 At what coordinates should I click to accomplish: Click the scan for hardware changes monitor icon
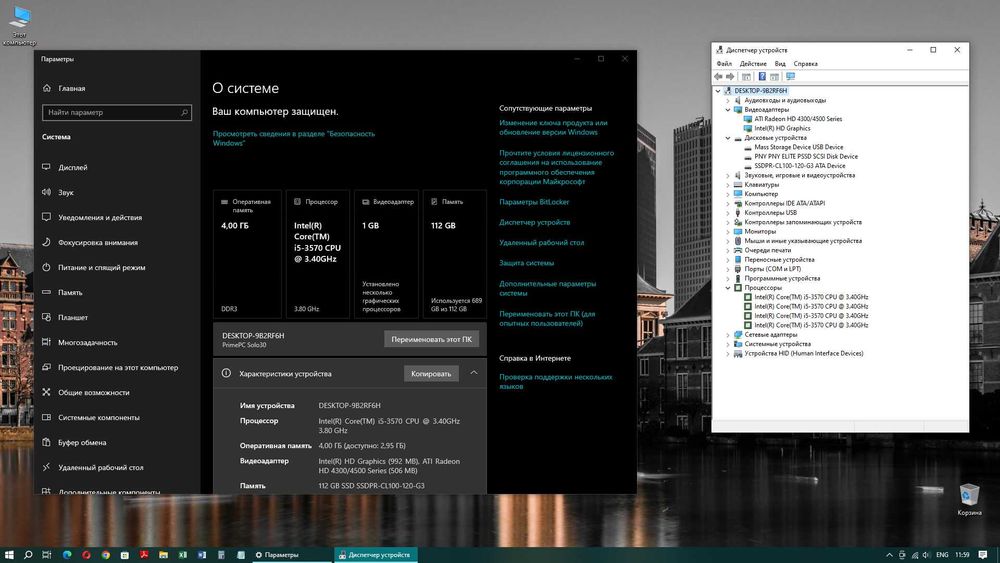(x=790, y=77)
